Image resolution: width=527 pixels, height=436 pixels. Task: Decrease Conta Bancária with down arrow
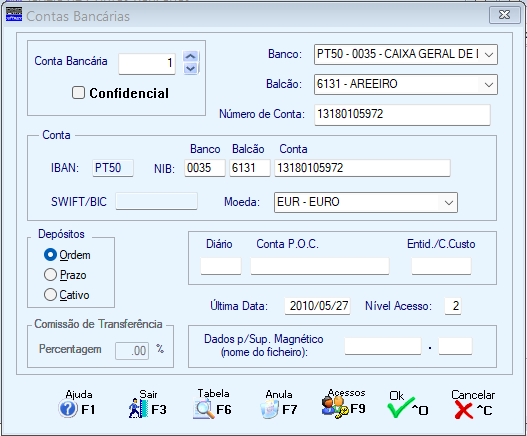coord(191,68)
